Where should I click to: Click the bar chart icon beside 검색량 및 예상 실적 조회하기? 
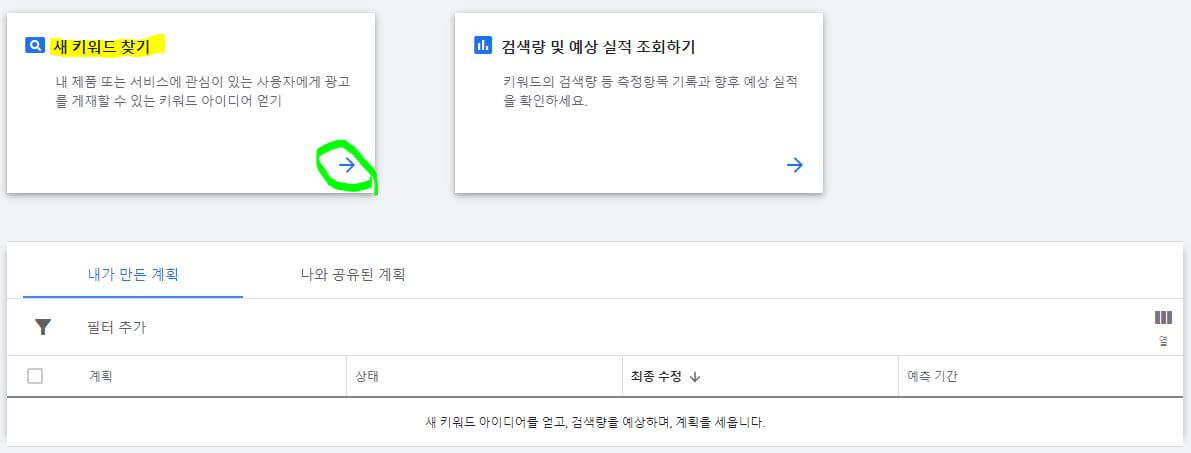(x=482, y=46)
